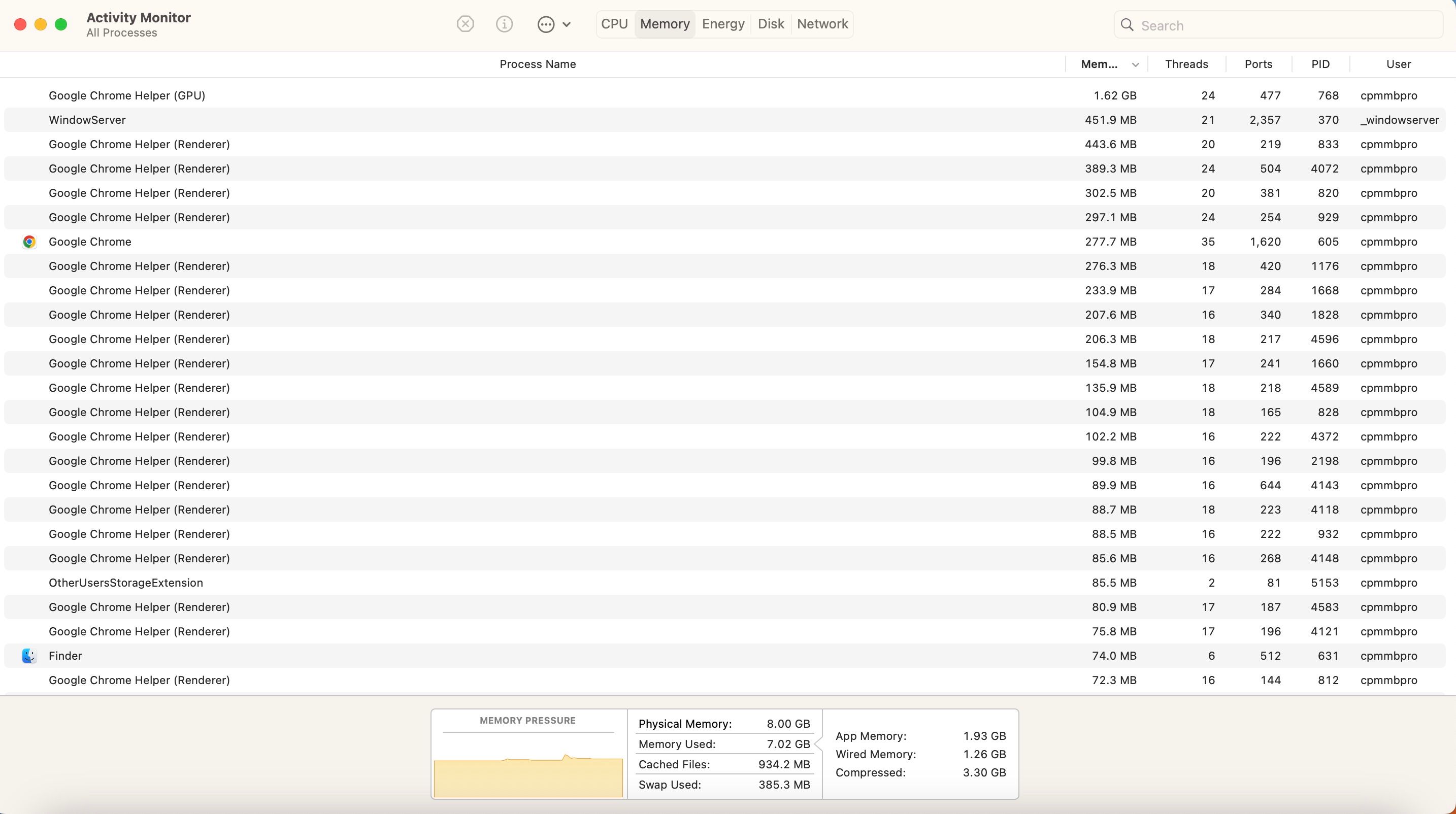Viewport: 1456px width, 814px height.
Task: Click the Finder app icon in list
Action: click(29, 656)
